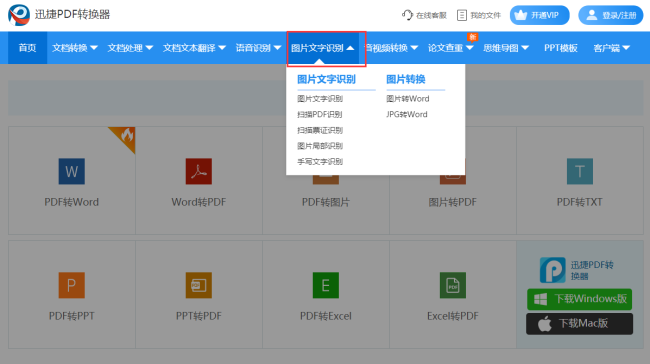
Task: Click the 图片文字识别 column heading
Action: pyautogui.click(x=326, y=79)
